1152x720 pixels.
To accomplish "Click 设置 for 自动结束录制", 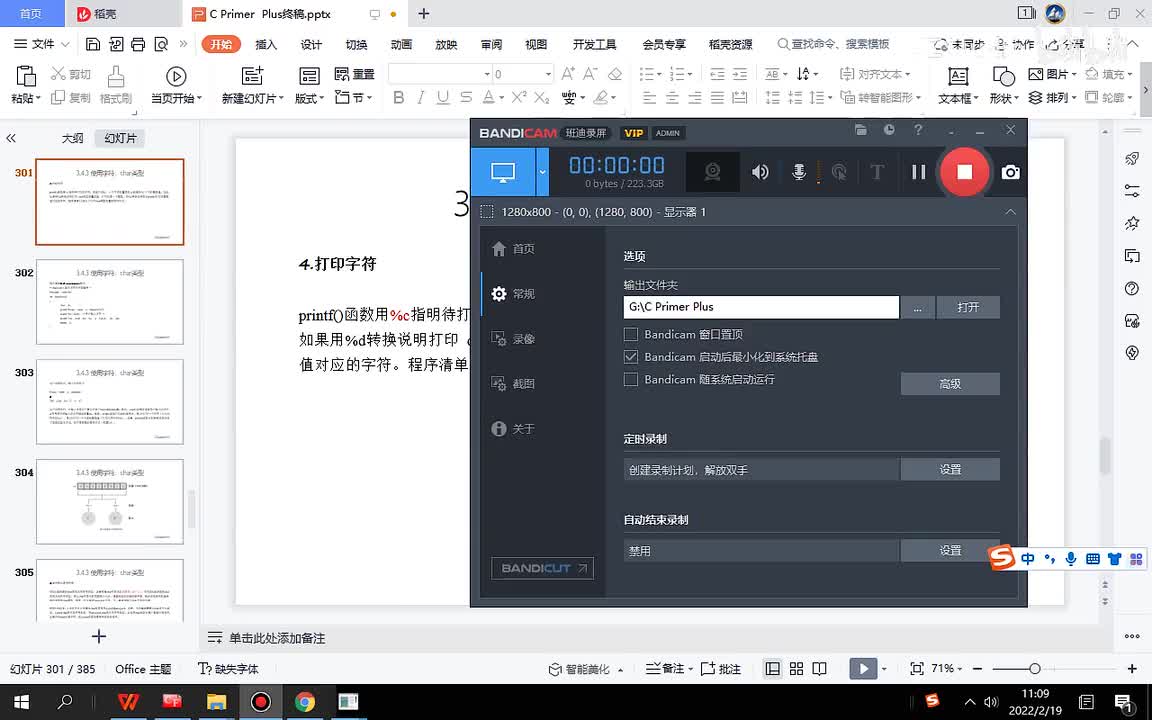I will click(x=950, y=550).
